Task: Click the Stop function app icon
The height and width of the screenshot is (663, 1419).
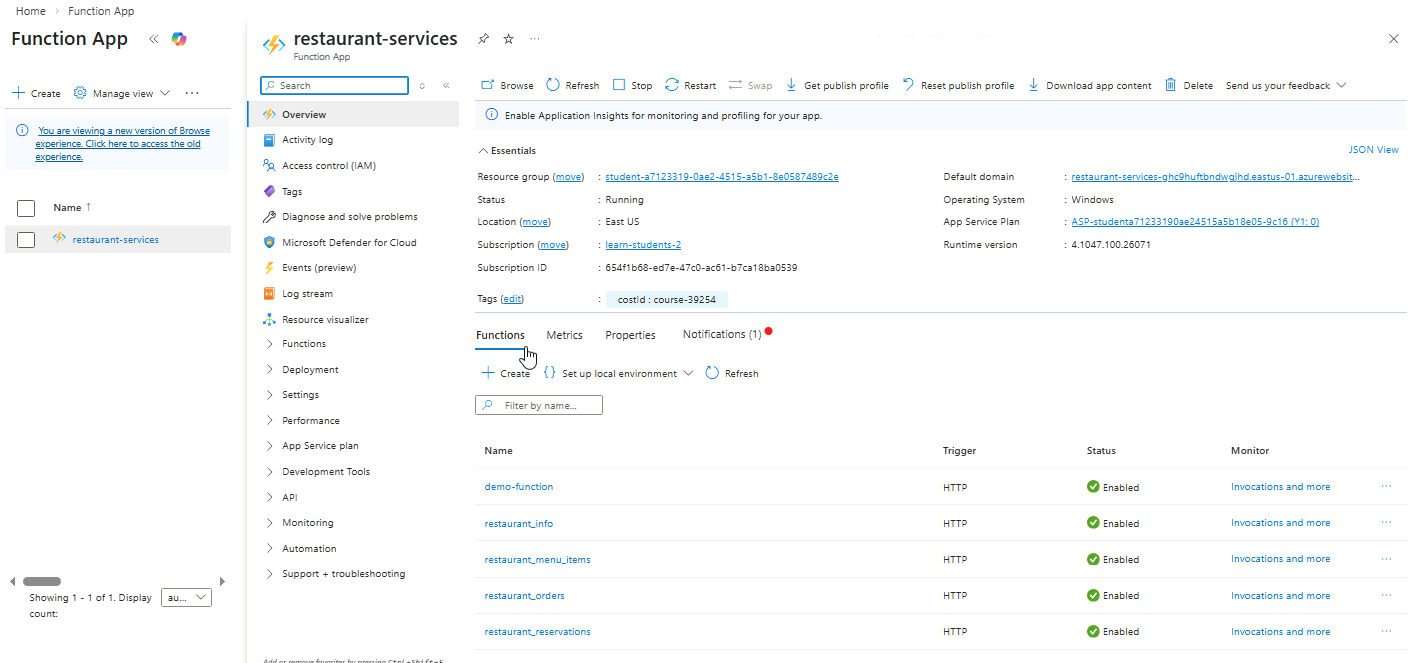Action: point(619,86)
